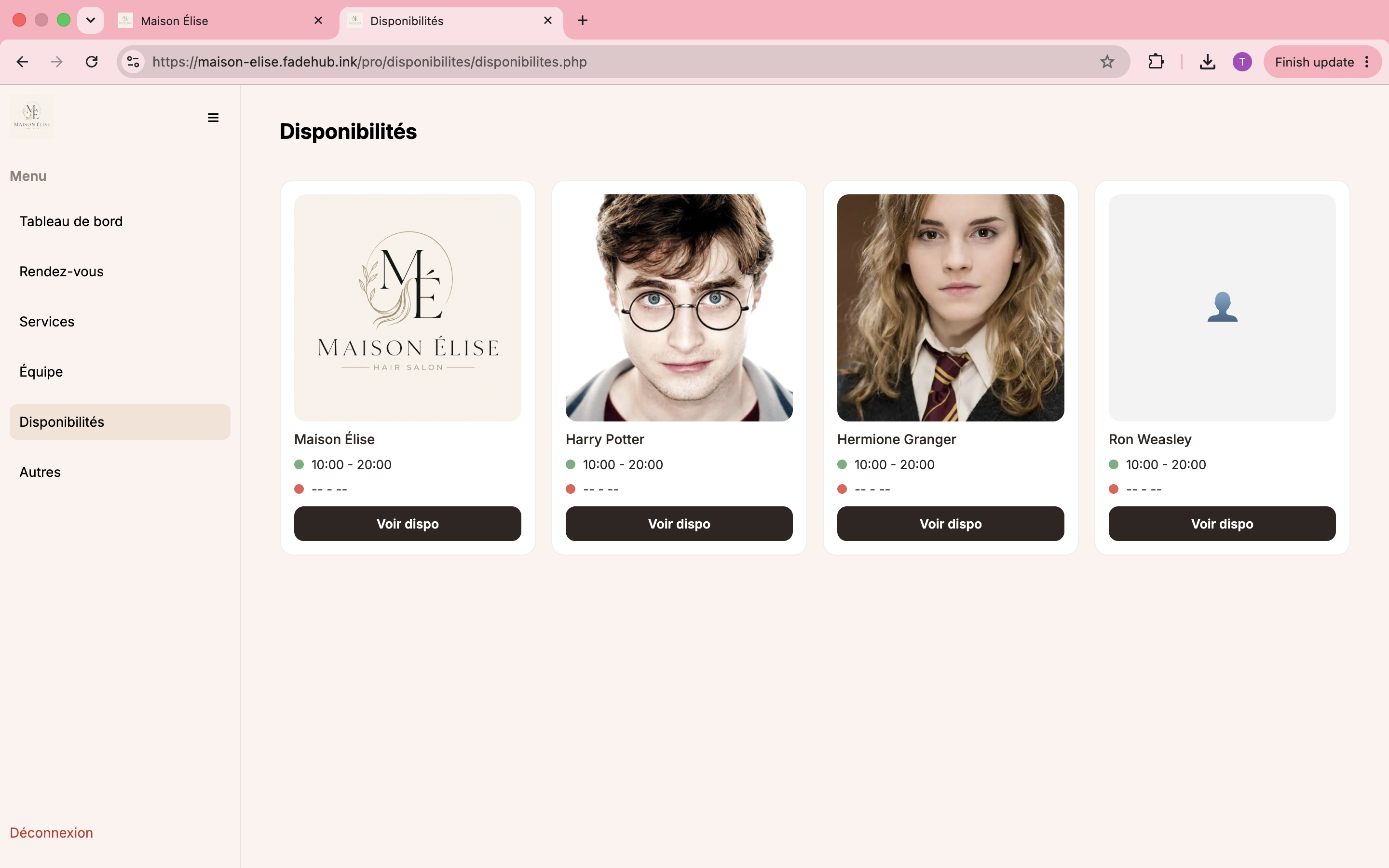This screenshot has width=1389, height=868.
Task: Click green status dot on Maison Élise card
Action: [299, 464]
